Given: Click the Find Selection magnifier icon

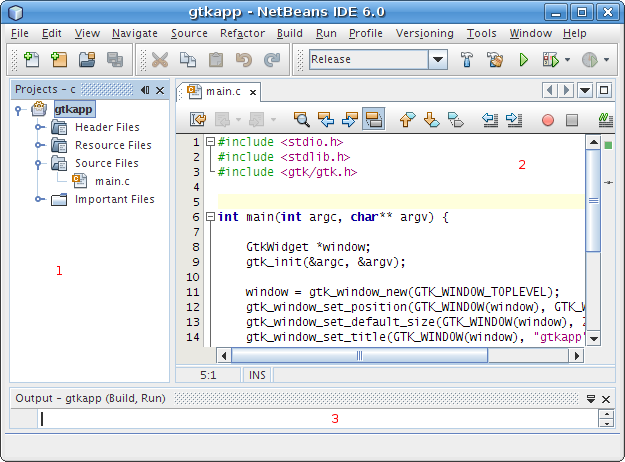Looking at the screenshot, I should (302, 119).
